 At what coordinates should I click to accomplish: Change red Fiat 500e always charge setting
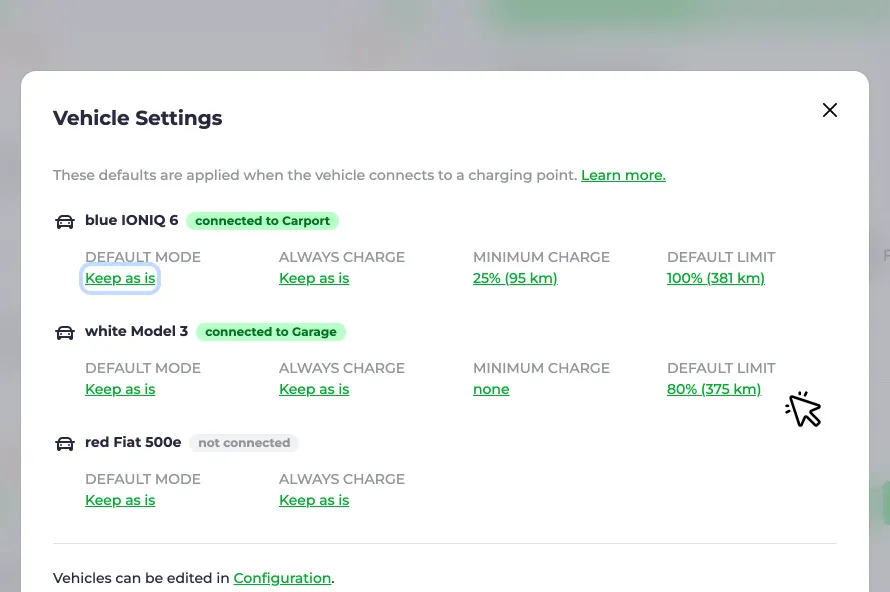[314, 500]
